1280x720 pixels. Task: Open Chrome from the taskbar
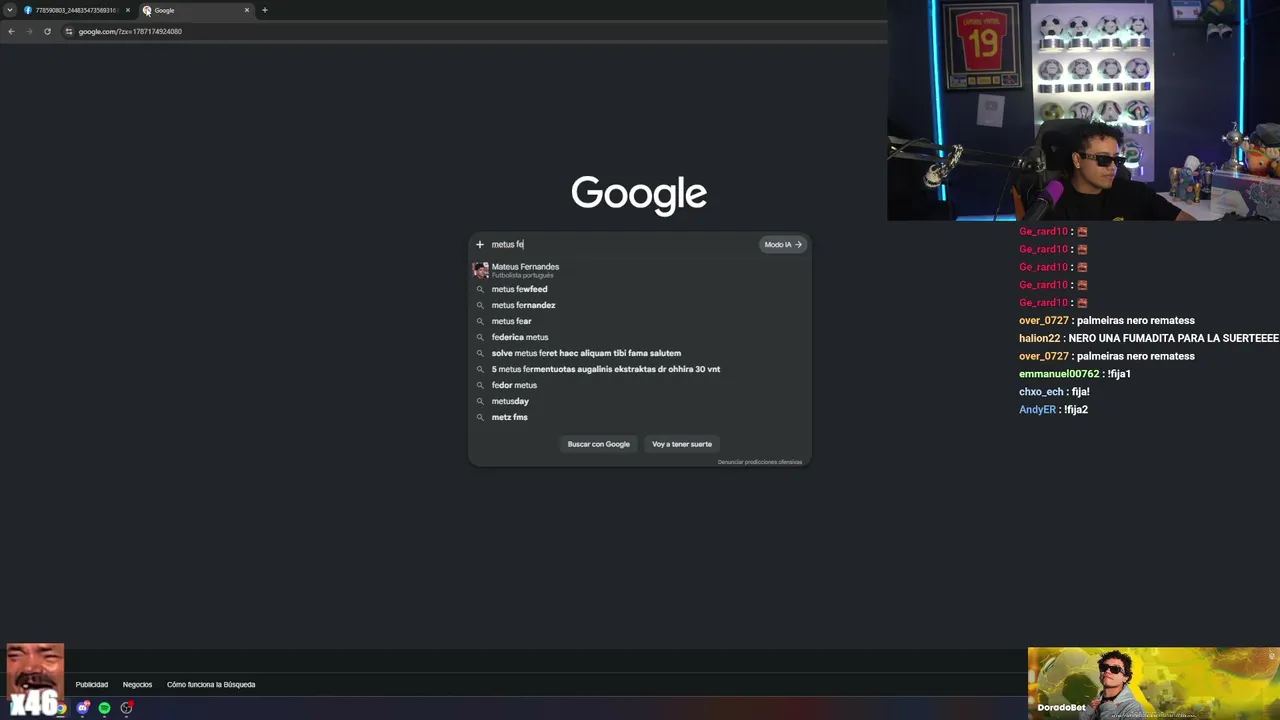pyautogui.click(x=62, y=708)
